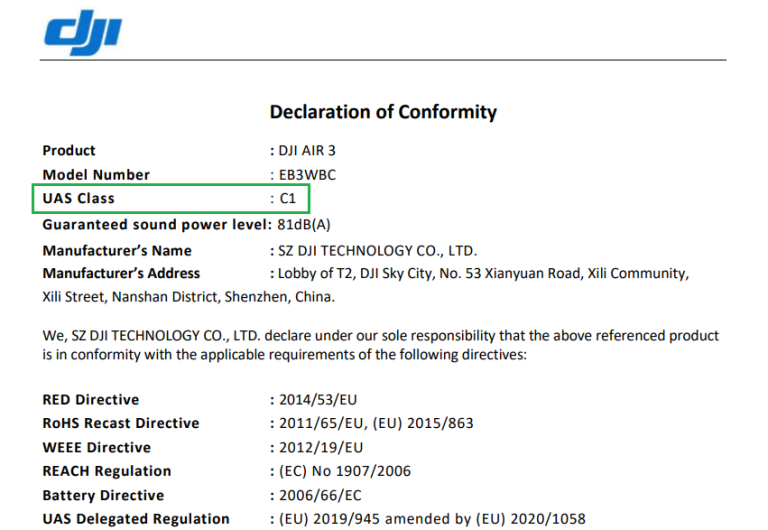Click the RED Directive label

(x=91, y=400)
